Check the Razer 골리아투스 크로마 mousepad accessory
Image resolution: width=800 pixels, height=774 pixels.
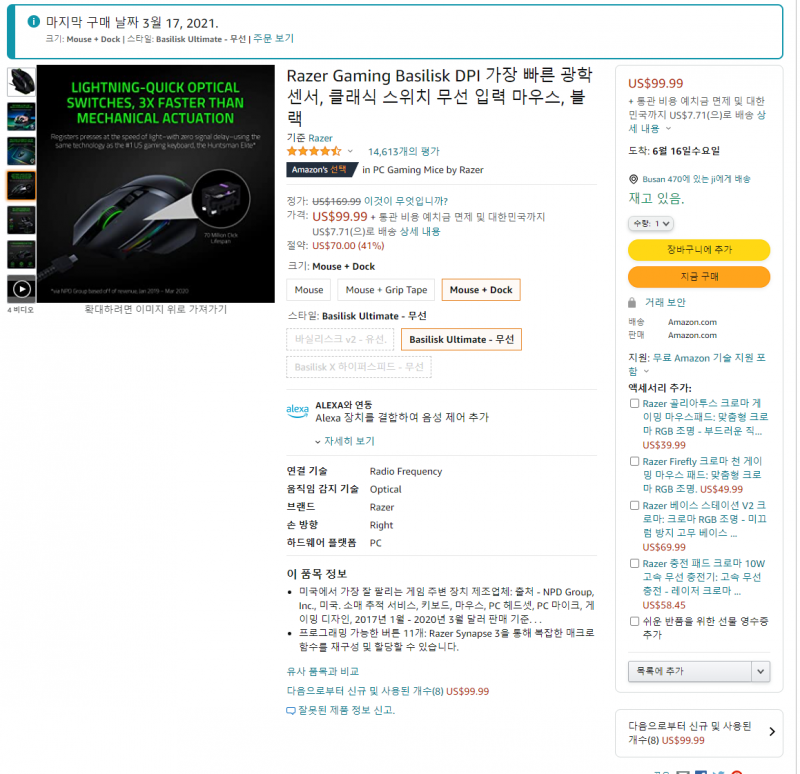pyautogui.click(x=634, y=404)
